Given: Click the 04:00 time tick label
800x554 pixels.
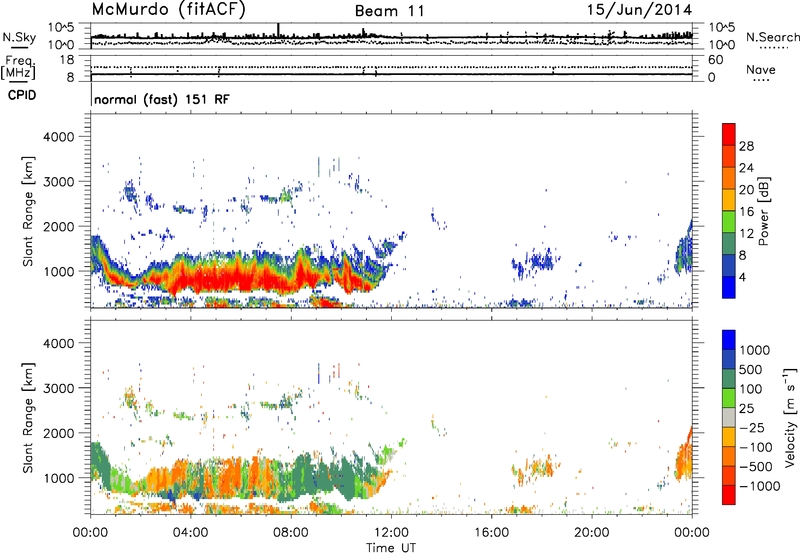Looking at the screenshot, I should [x=190, y=533].
